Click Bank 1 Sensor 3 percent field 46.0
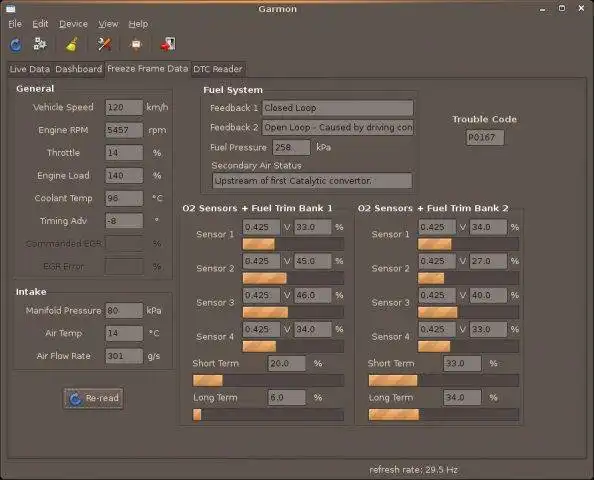The height and width of the screenshot is (480, 594). pos(313,295)
